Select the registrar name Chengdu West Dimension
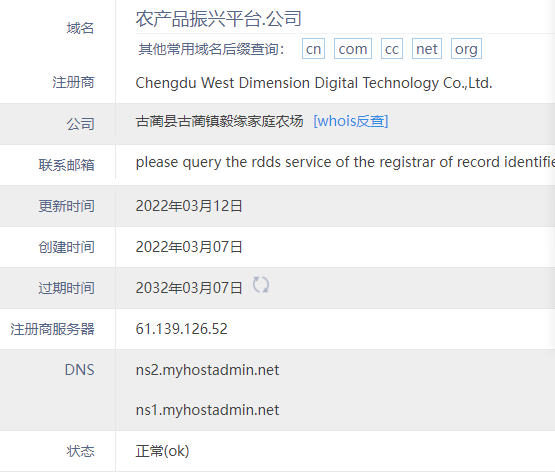 [x=314, y=83]
